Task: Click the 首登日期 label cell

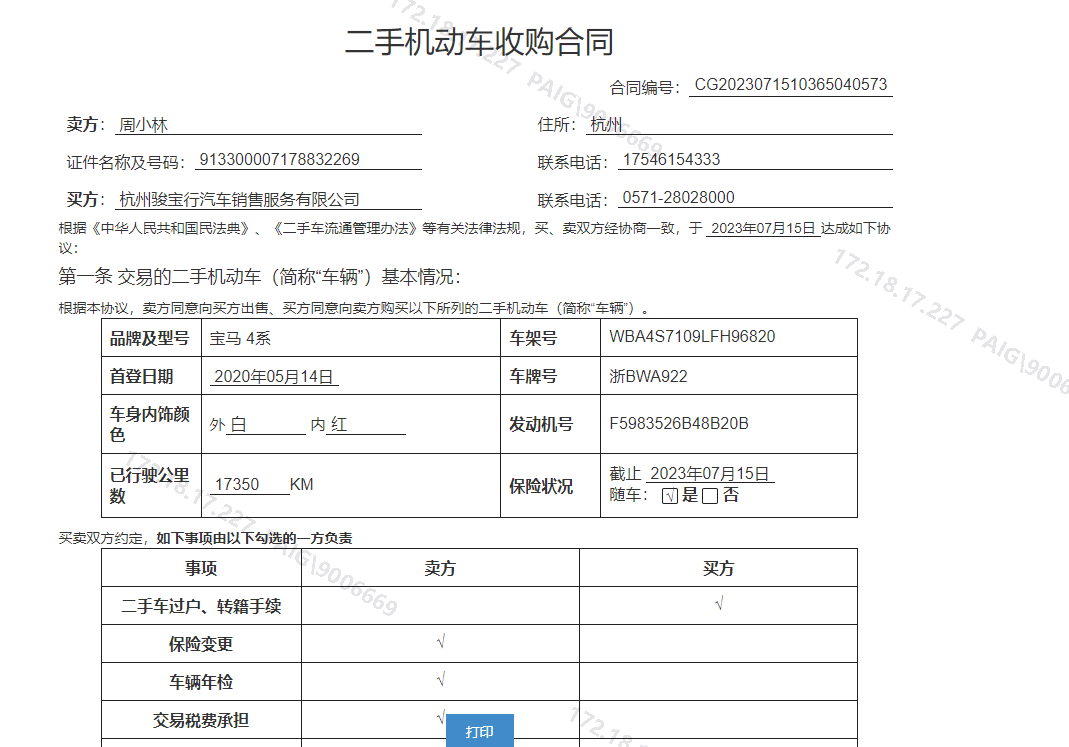Action: pyautogui.click(x=151, y=376)
